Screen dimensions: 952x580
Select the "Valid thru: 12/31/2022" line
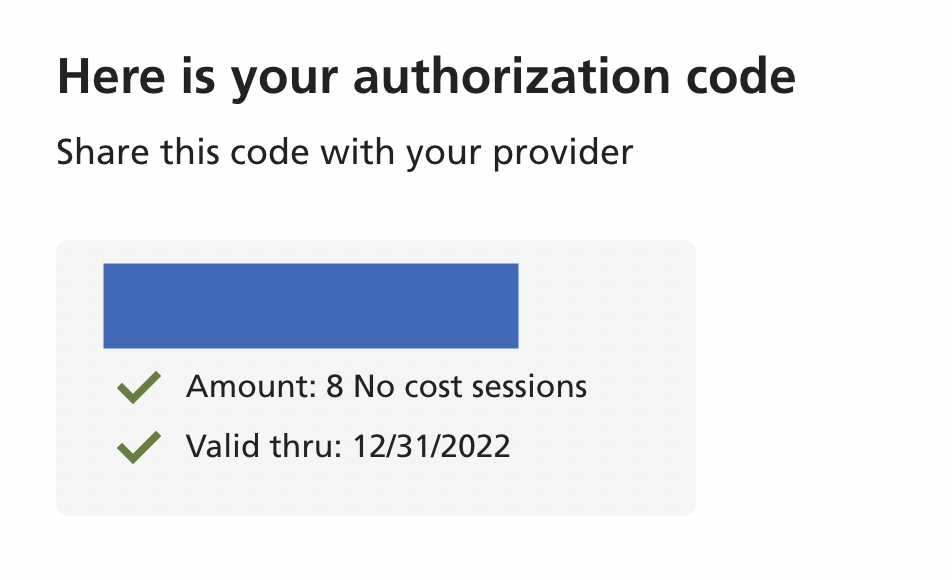[348, 445]
